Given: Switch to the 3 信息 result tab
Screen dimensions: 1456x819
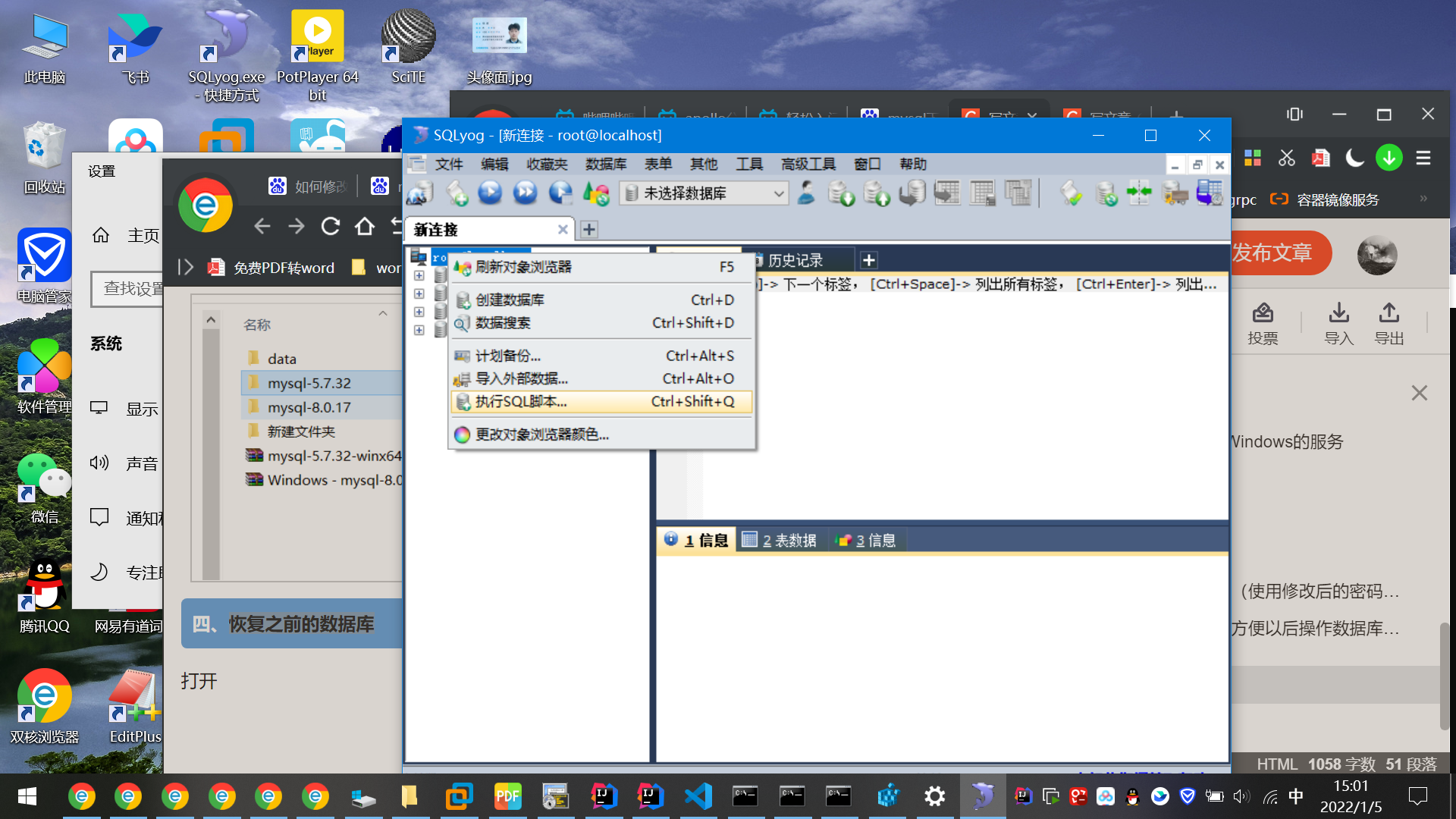Looking at the screenshot, I should pos(866,540).
